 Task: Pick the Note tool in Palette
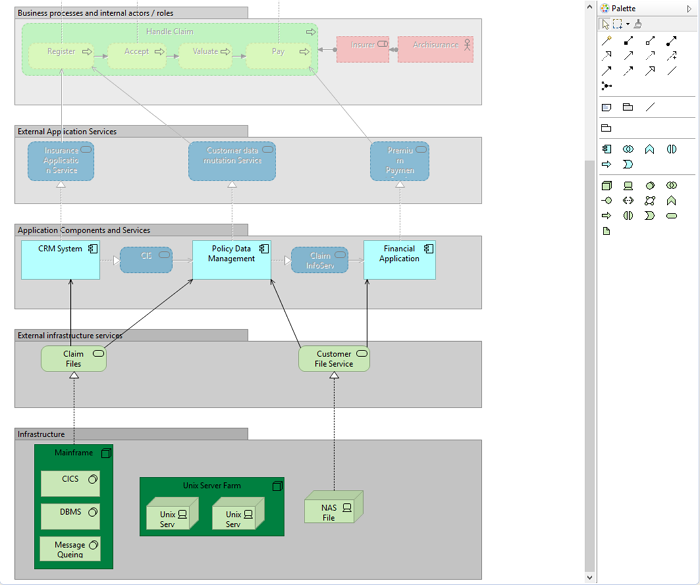(606, 107)
